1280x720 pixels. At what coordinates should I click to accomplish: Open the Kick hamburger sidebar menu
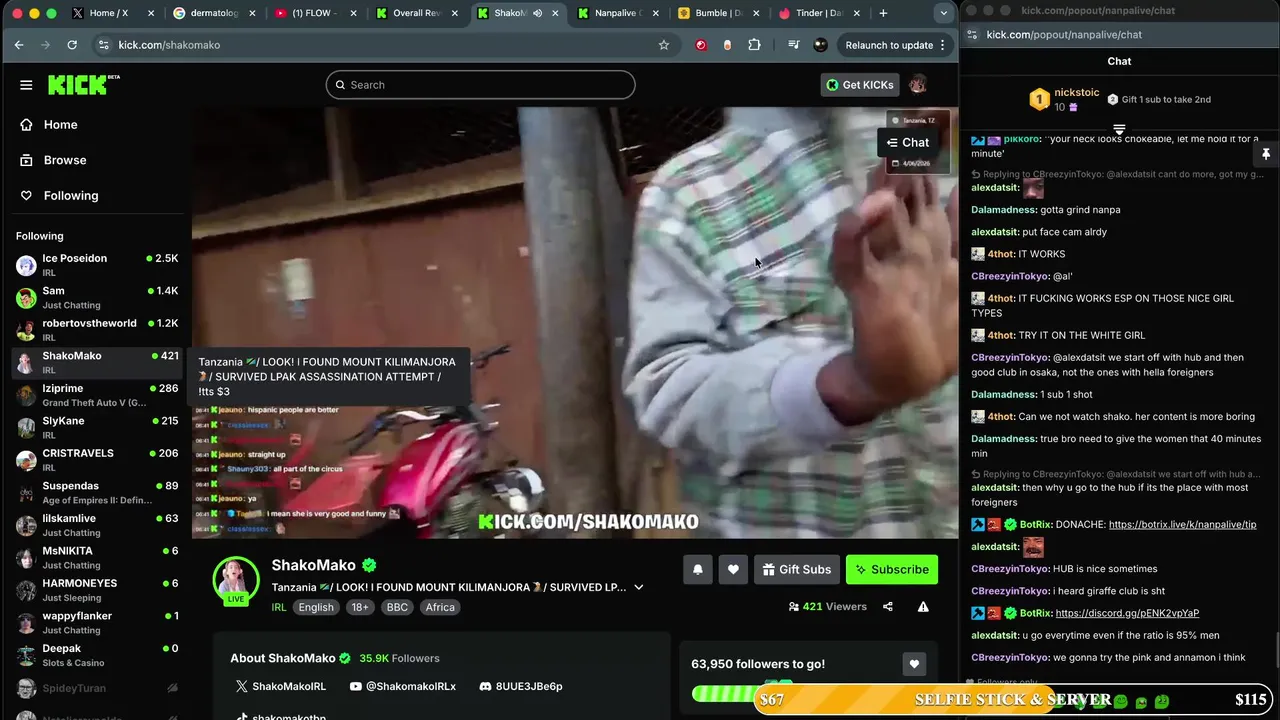point(26,85)
